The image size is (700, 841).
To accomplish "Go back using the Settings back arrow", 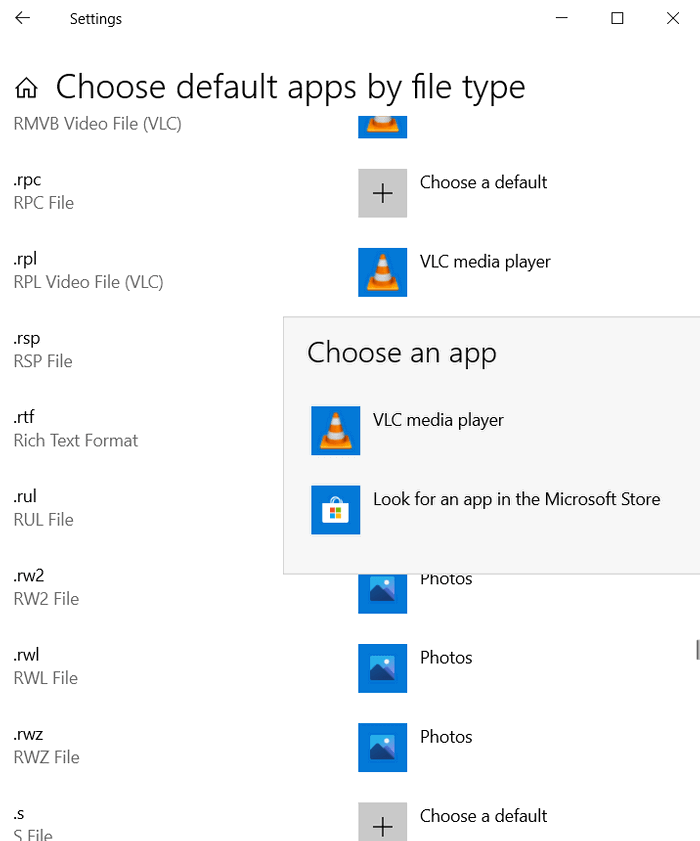I will 23,18.
